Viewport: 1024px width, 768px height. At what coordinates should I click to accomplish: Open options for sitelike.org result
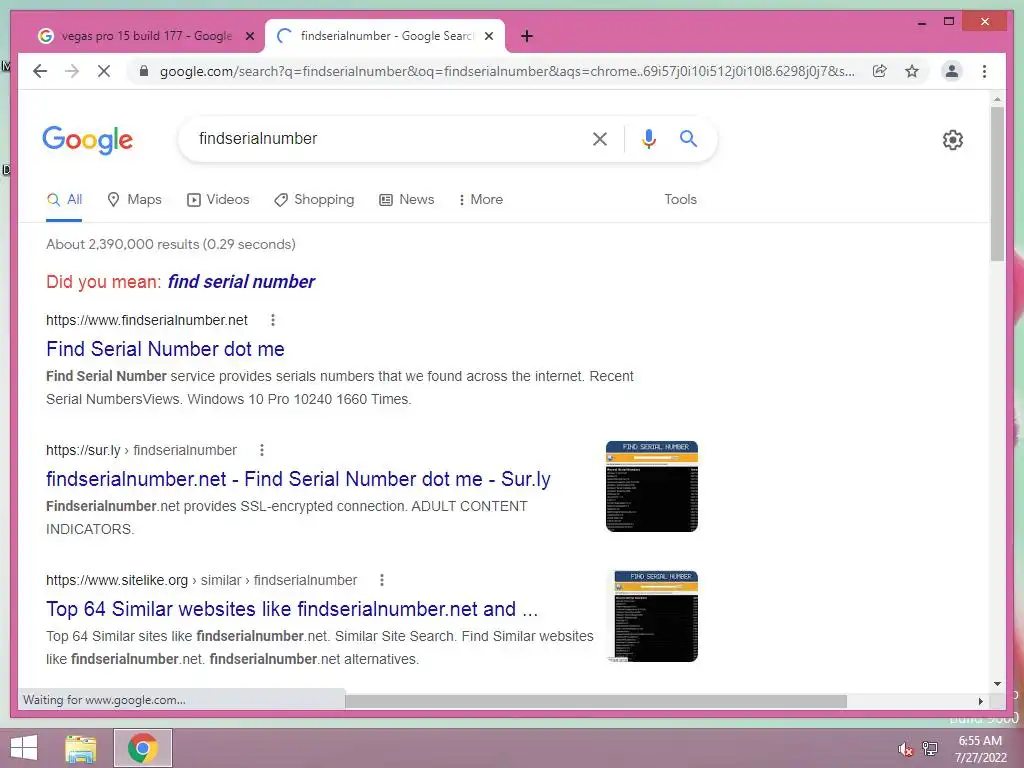[382, 580]
